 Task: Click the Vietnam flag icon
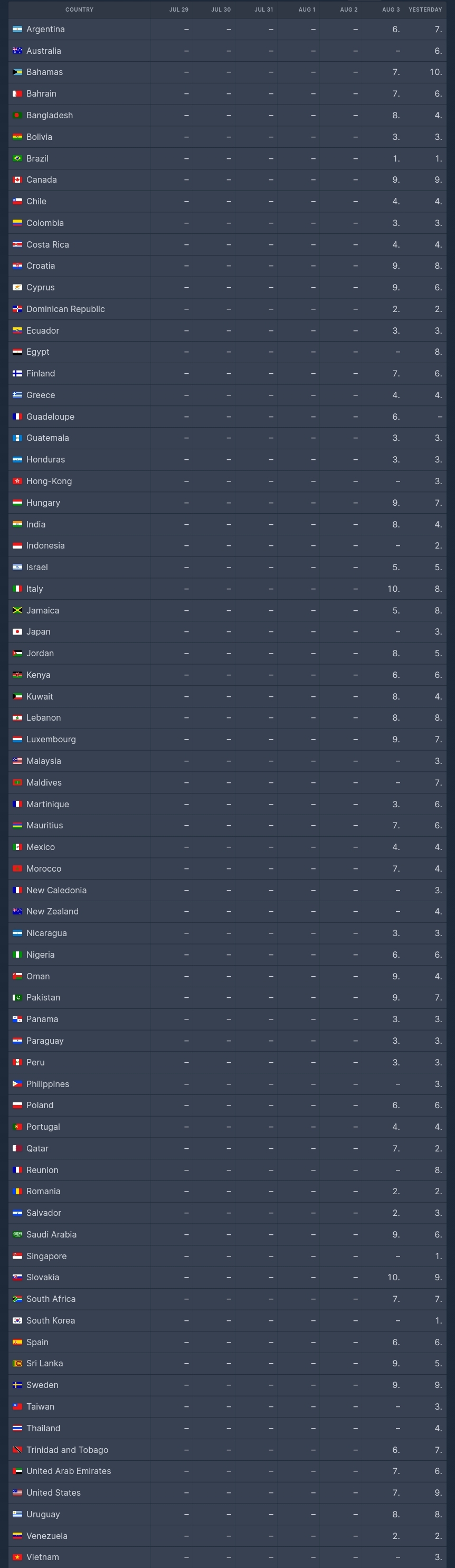[17, 1557]
